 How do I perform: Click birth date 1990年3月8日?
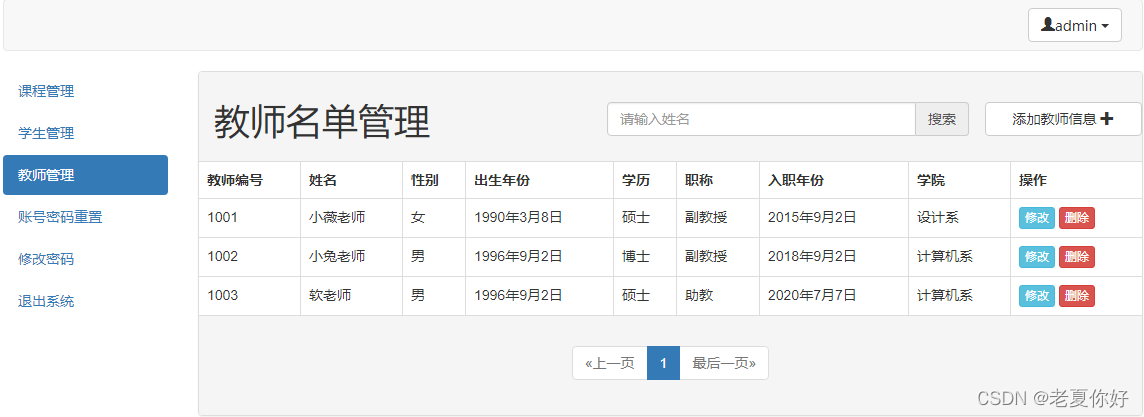pyautogui.click(x=518, y=217)
